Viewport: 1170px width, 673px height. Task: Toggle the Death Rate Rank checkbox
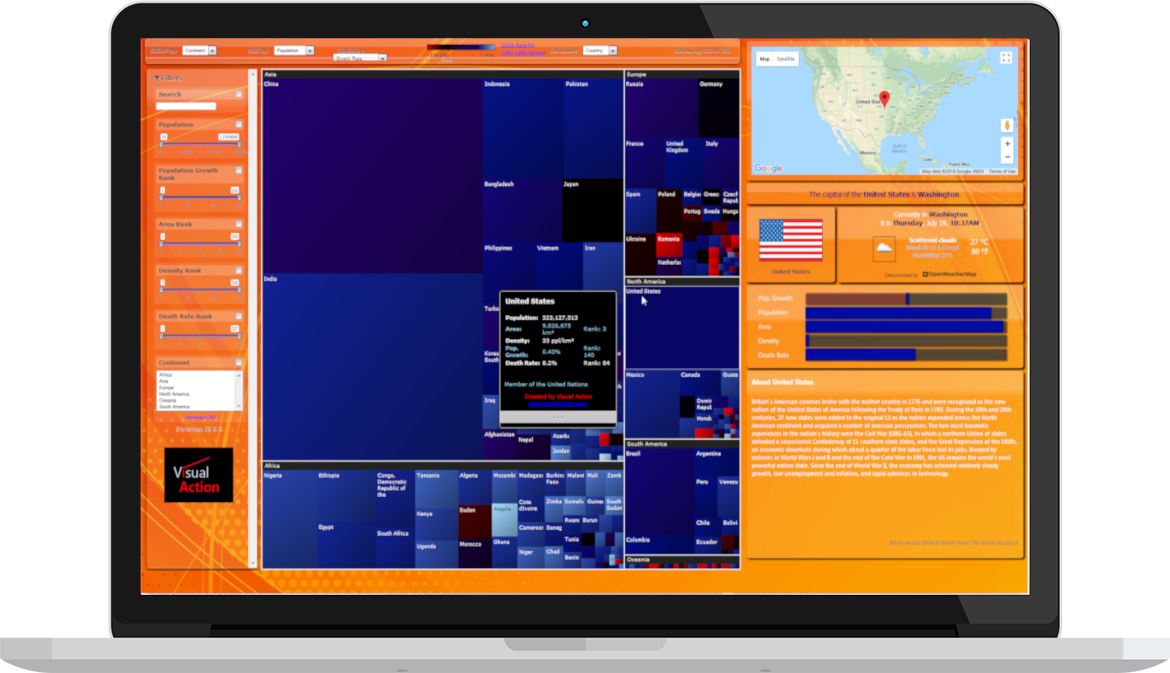239,316
